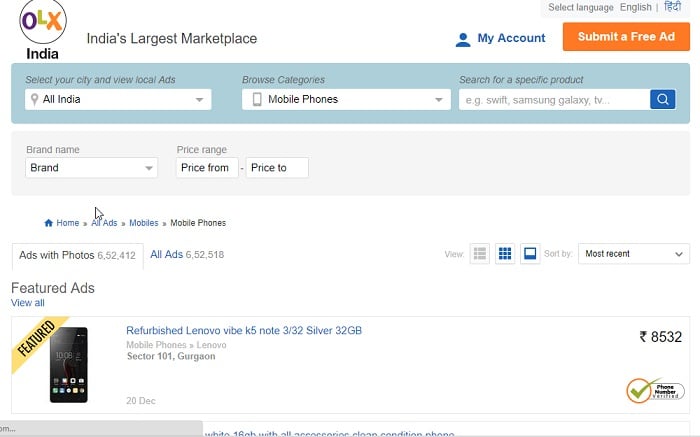
Task: Click Mobile Phones breadcrumb text
Action: (198, 223)
